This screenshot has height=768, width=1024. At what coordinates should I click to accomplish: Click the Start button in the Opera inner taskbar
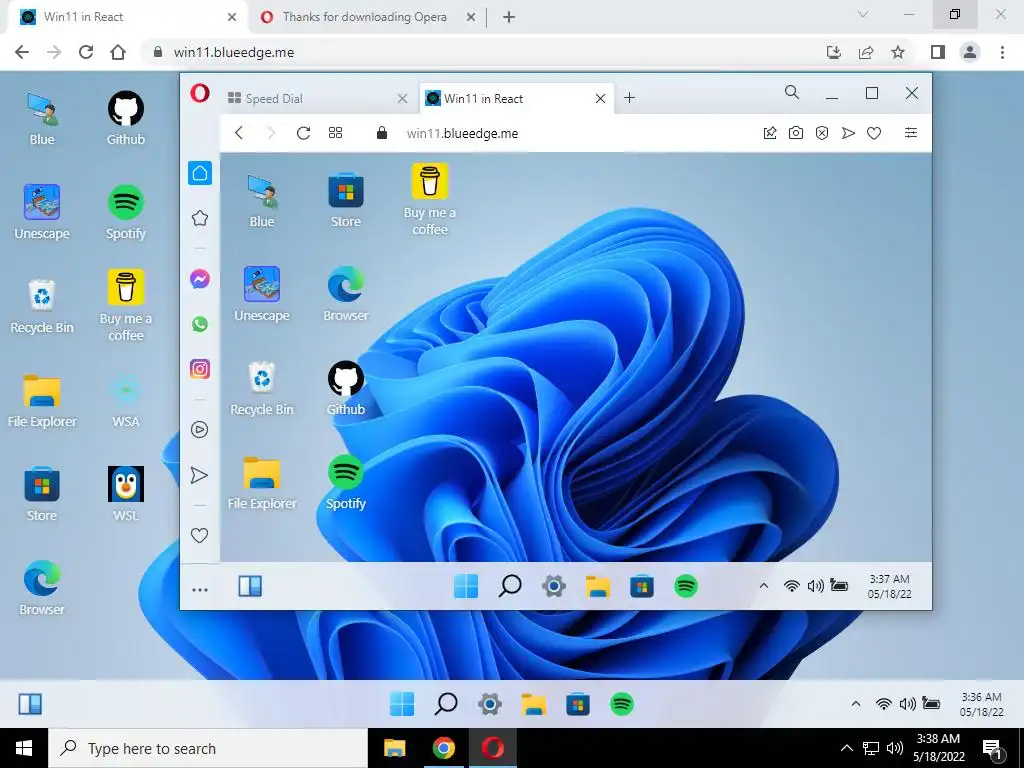tap(466, 586)
